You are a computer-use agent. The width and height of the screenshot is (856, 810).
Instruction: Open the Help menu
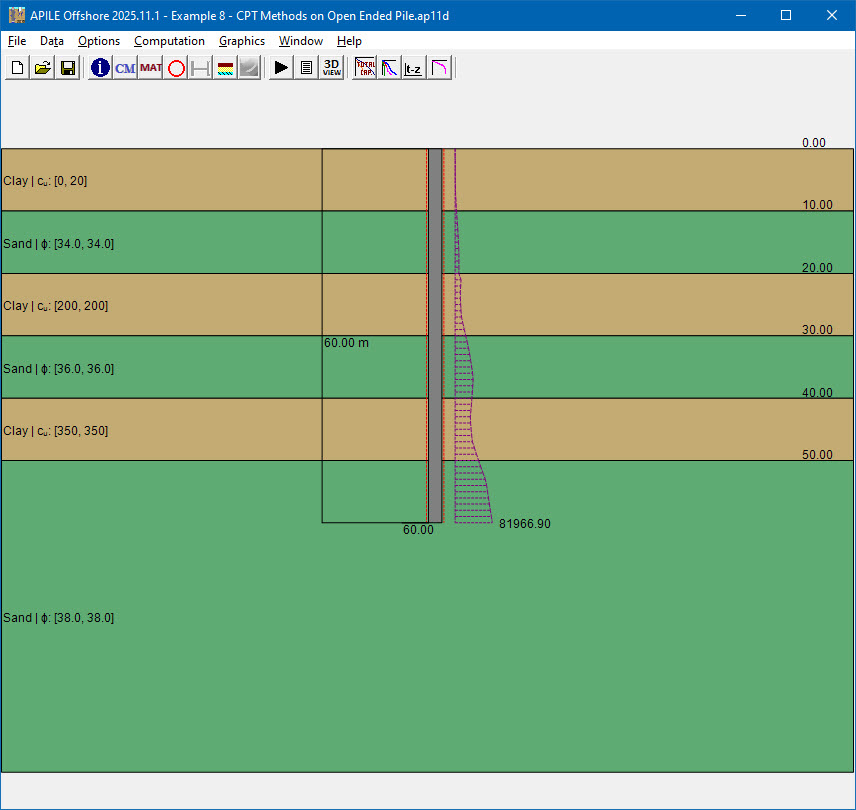349,41
